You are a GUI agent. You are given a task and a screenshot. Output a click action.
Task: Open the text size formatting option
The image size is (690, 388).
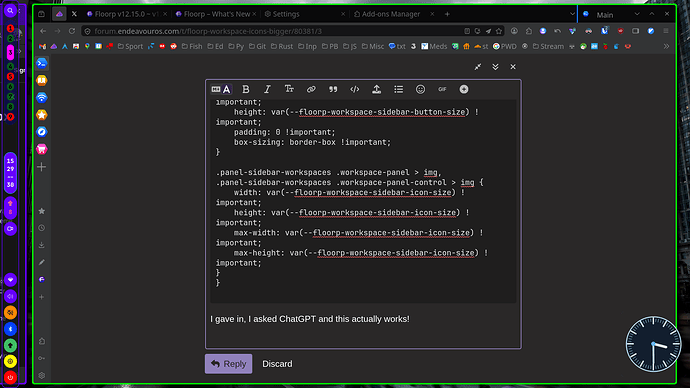tap(289, 89)
